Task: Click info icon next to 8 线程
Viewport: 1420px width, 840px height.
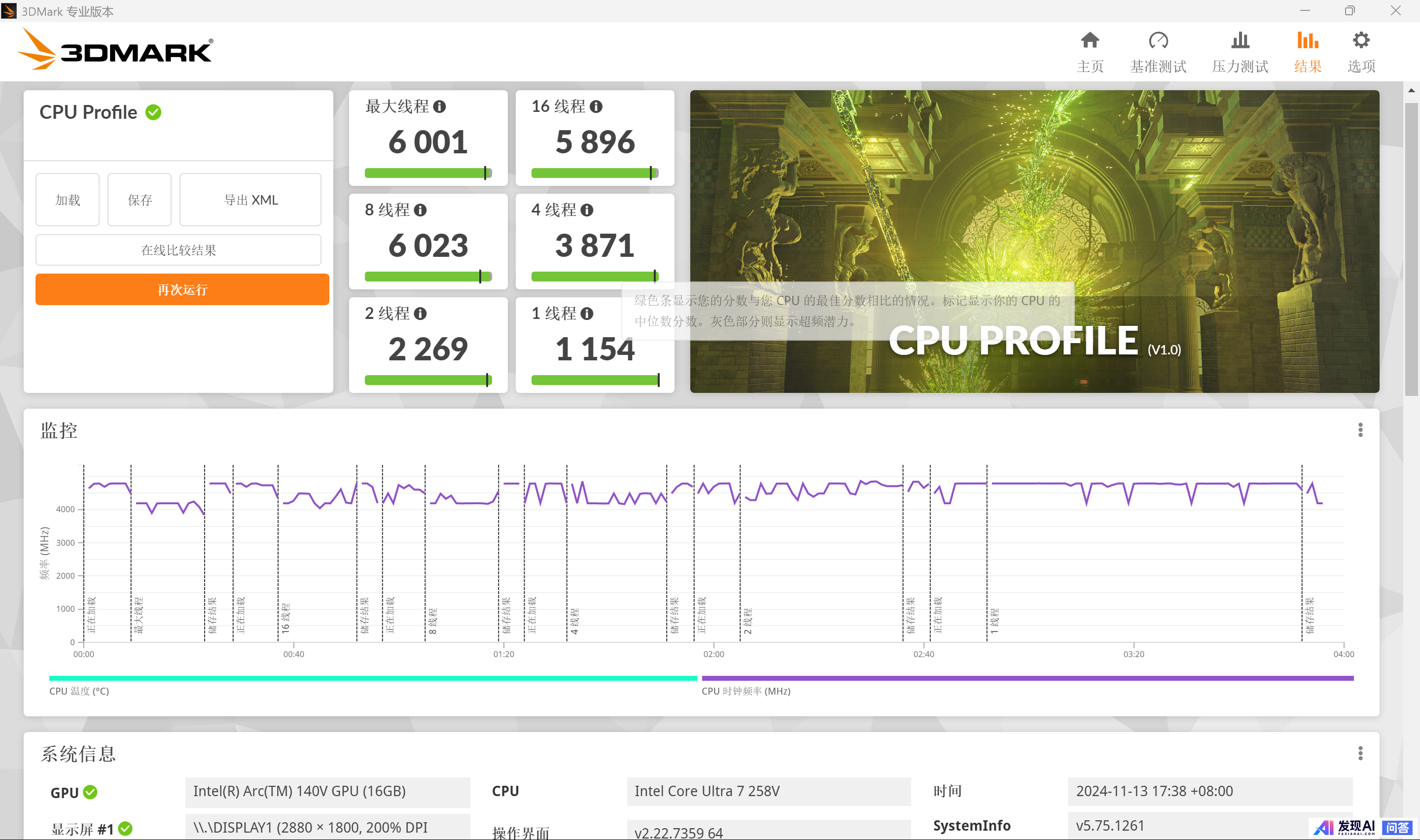Action: [420, 210]
